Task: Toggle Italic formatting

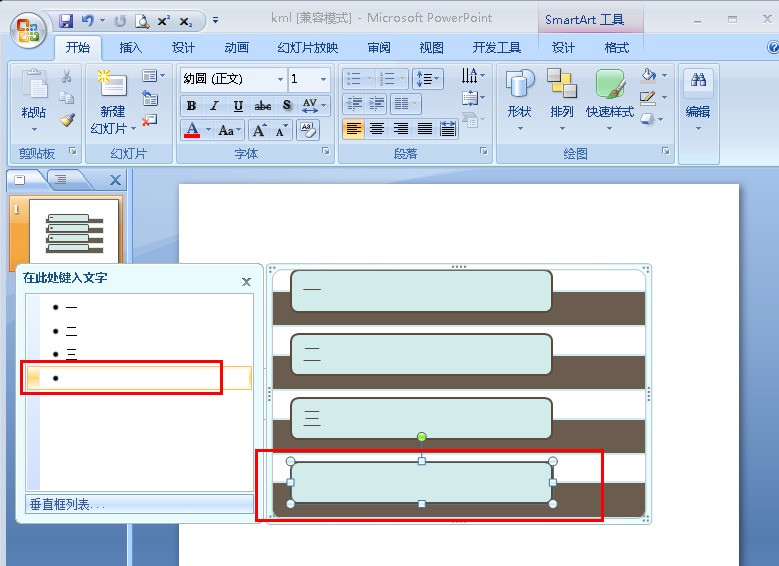Action: point(215,105)
